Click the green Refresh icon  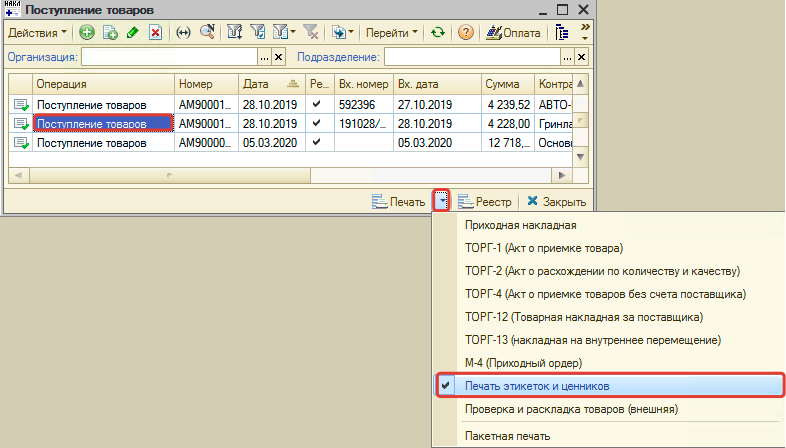(438, 33)
